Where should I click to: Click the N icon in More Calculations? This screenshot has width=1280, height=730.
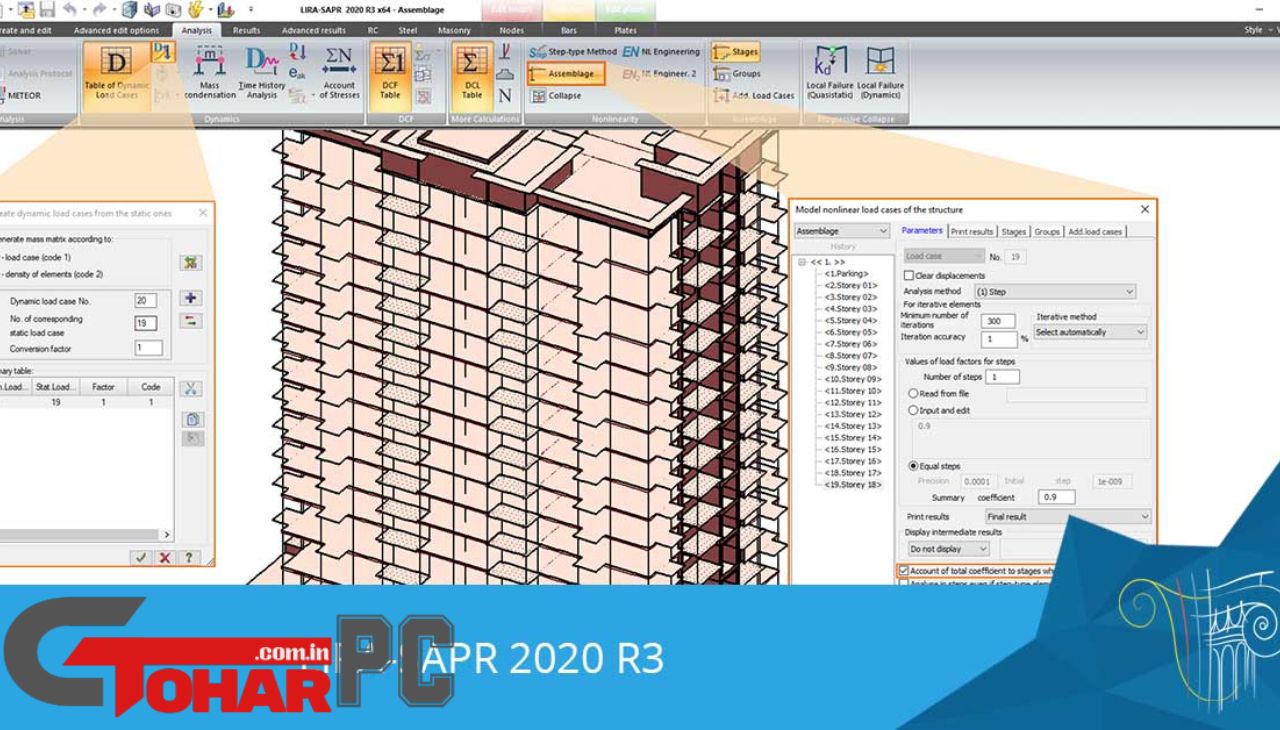505,96
